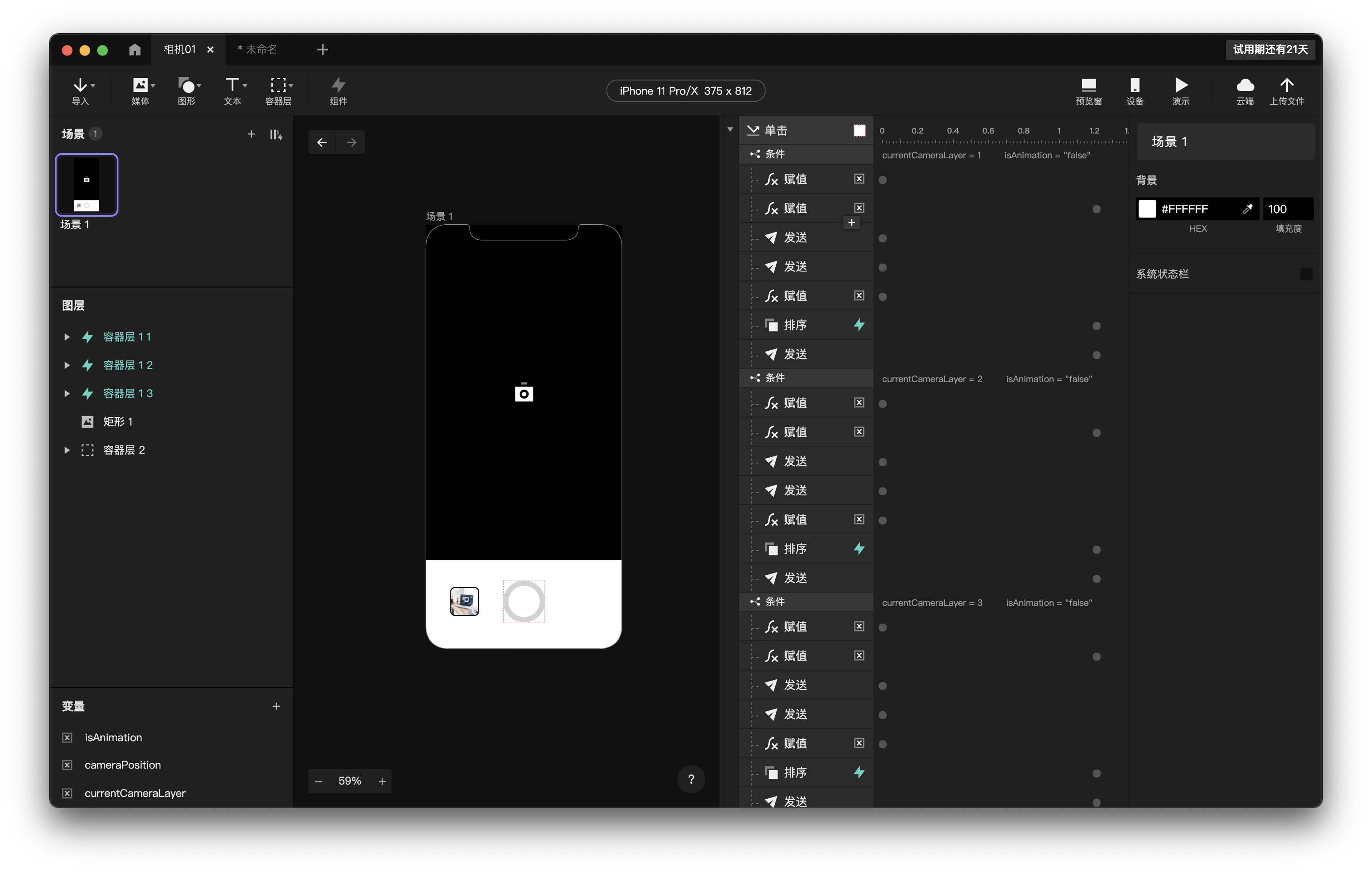Image resolution: width=1372 pixels, height=873 pixels.
Task: Toggle the 系统状态栏 checkbox
Action: click(1306, 274)
